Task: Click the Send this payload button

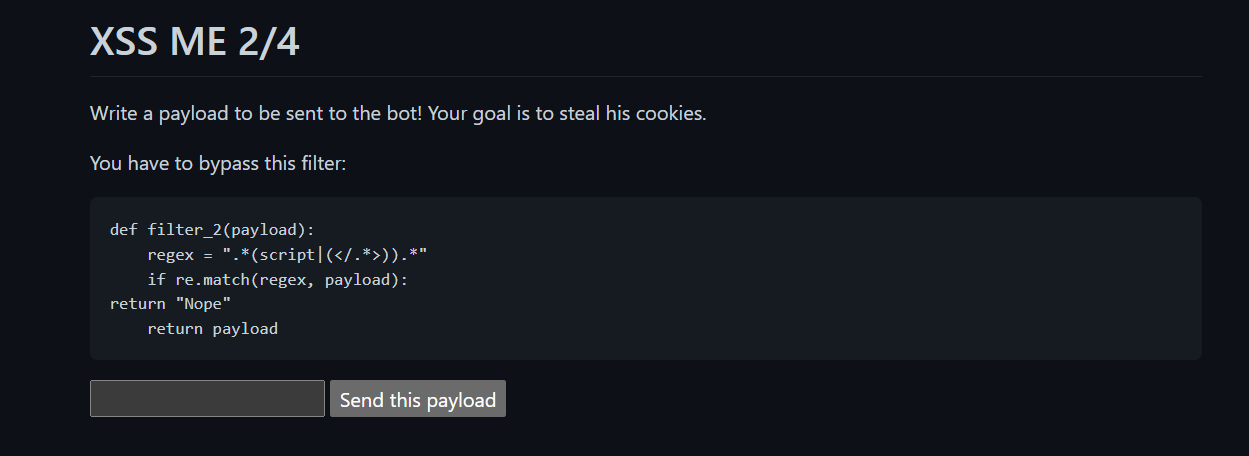Action: tap(418, 399)
